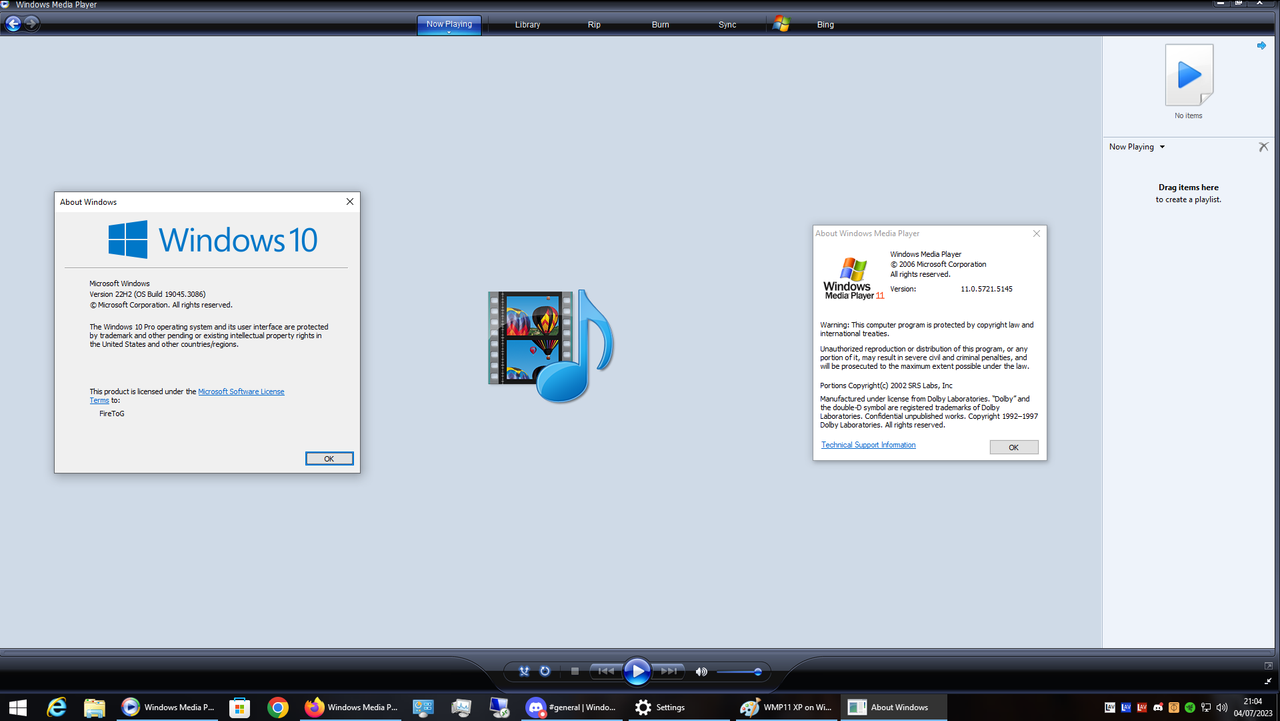Image resolution: width=1280 pixels, height=721 pixels.
Task: Select the Sync tab
Action: (727, 24)
